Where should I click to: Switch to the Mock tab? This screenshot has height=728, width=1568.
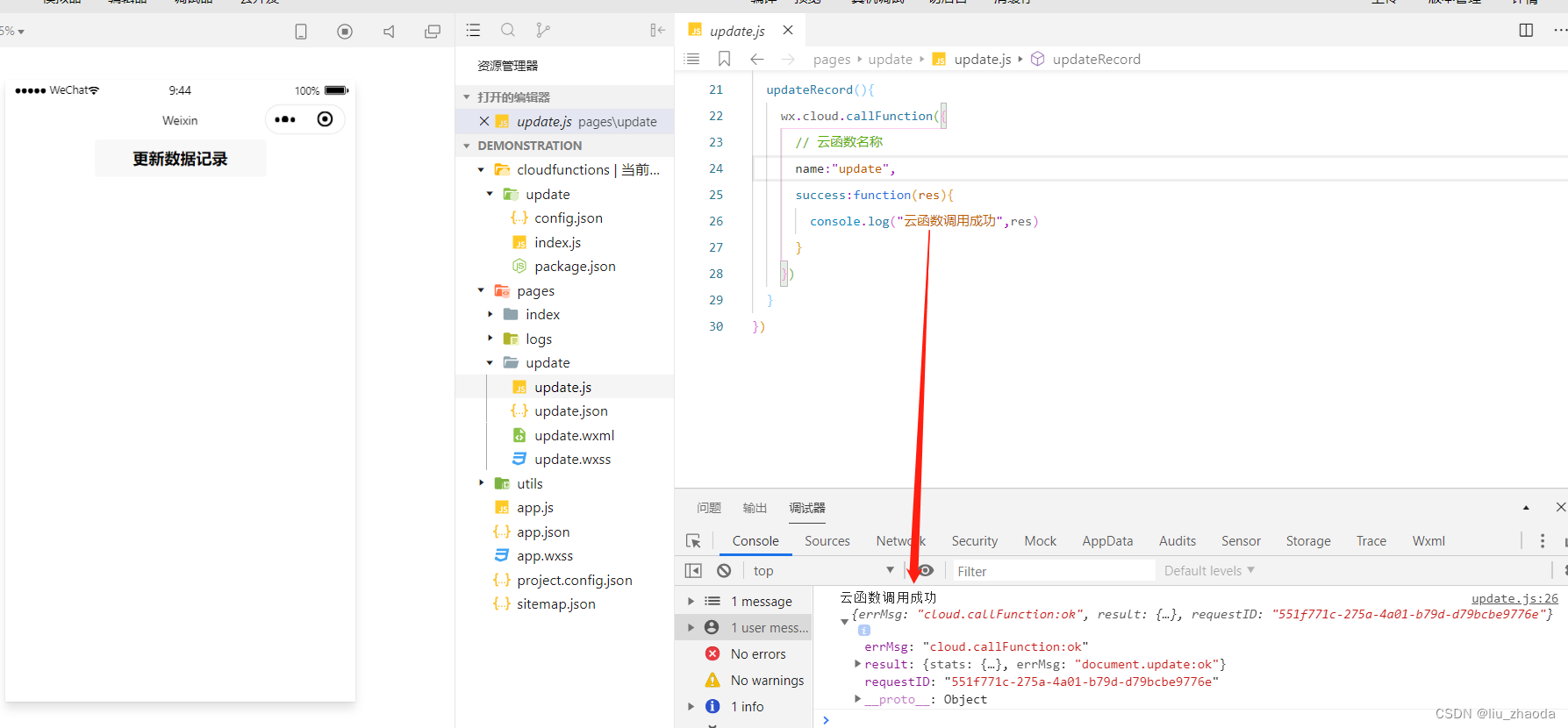[1040, 541]
